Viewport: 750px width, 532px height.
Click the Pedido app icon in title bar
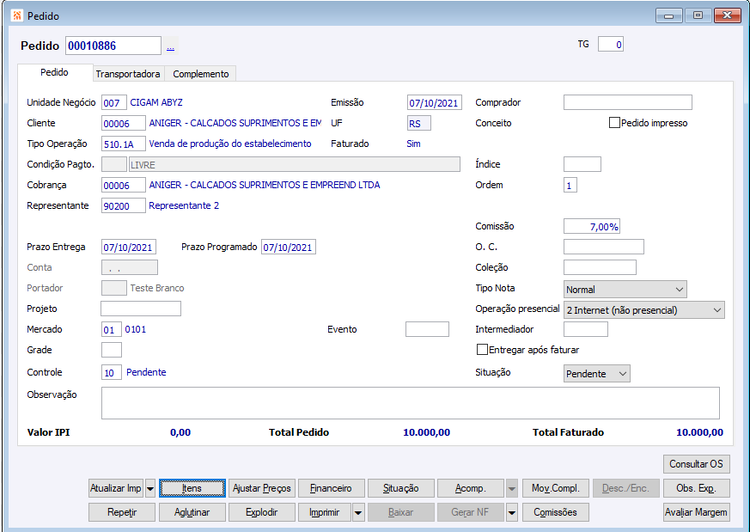click(x=17, y=16)
